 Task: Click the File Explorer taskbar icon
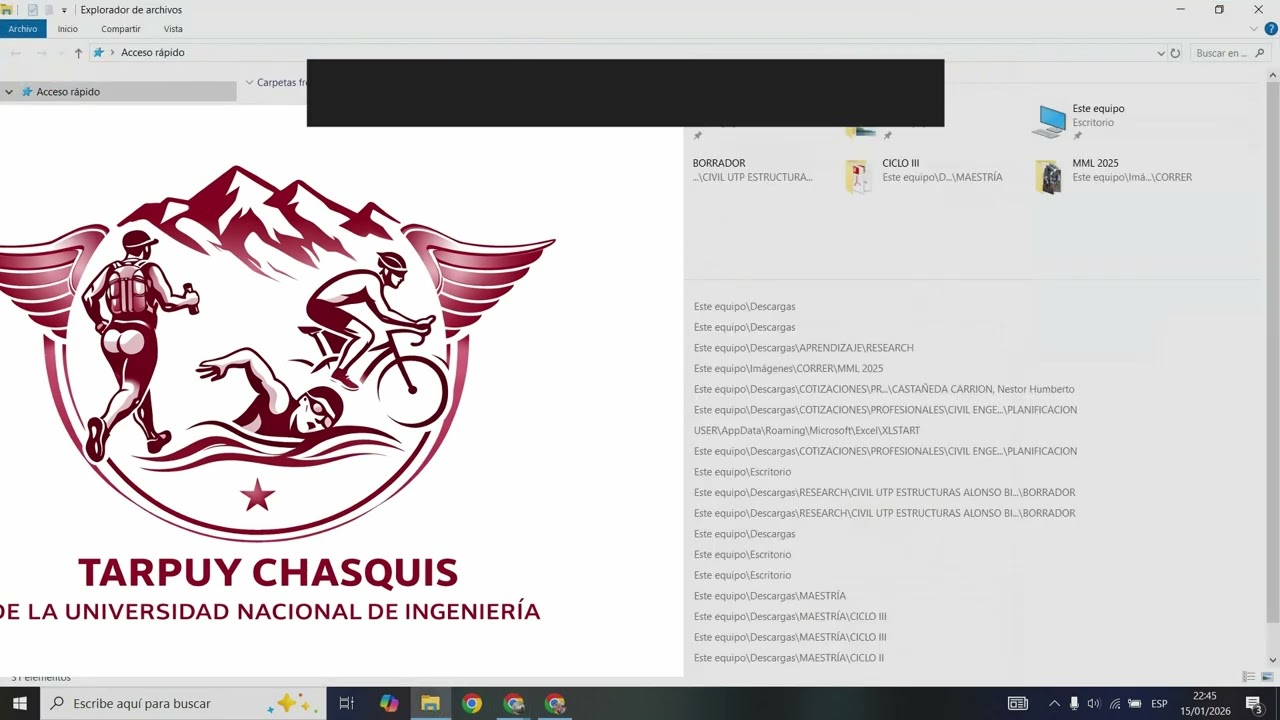coord(430,704)
